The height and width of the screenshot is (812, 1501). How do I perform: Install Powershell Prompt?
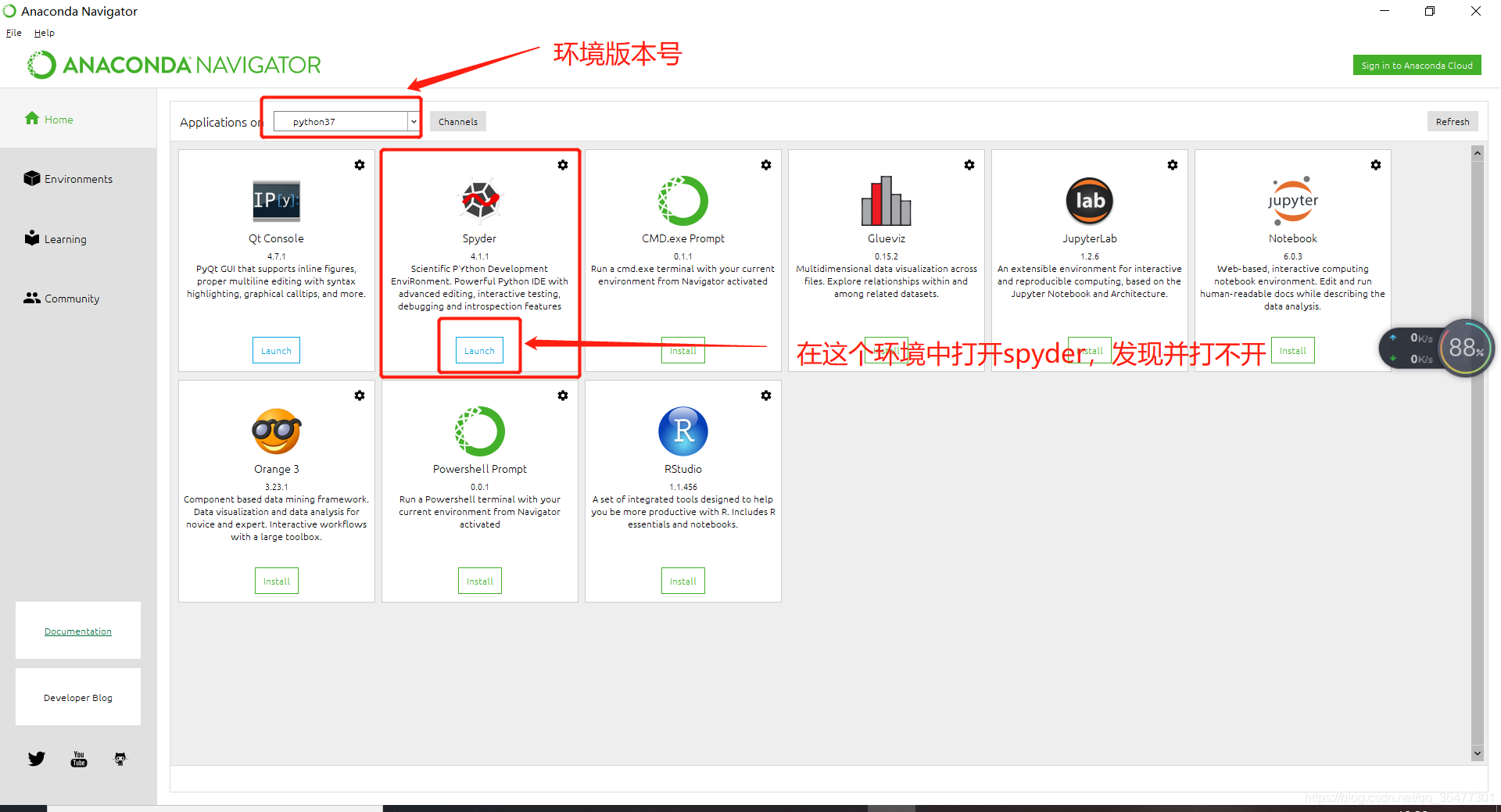tap(480, 581)
